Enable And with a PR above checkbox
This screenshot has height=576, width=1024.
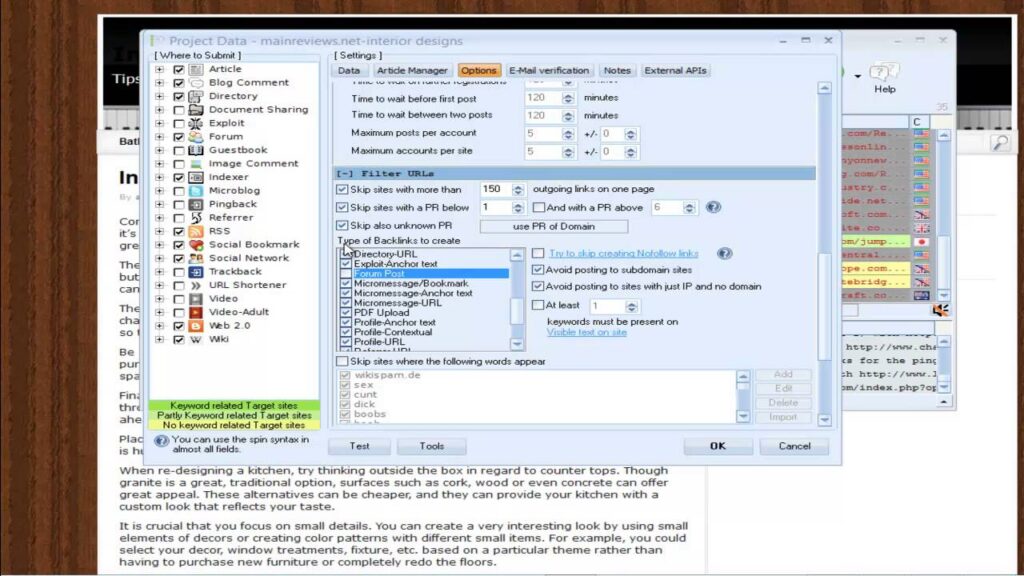point(539,208)
